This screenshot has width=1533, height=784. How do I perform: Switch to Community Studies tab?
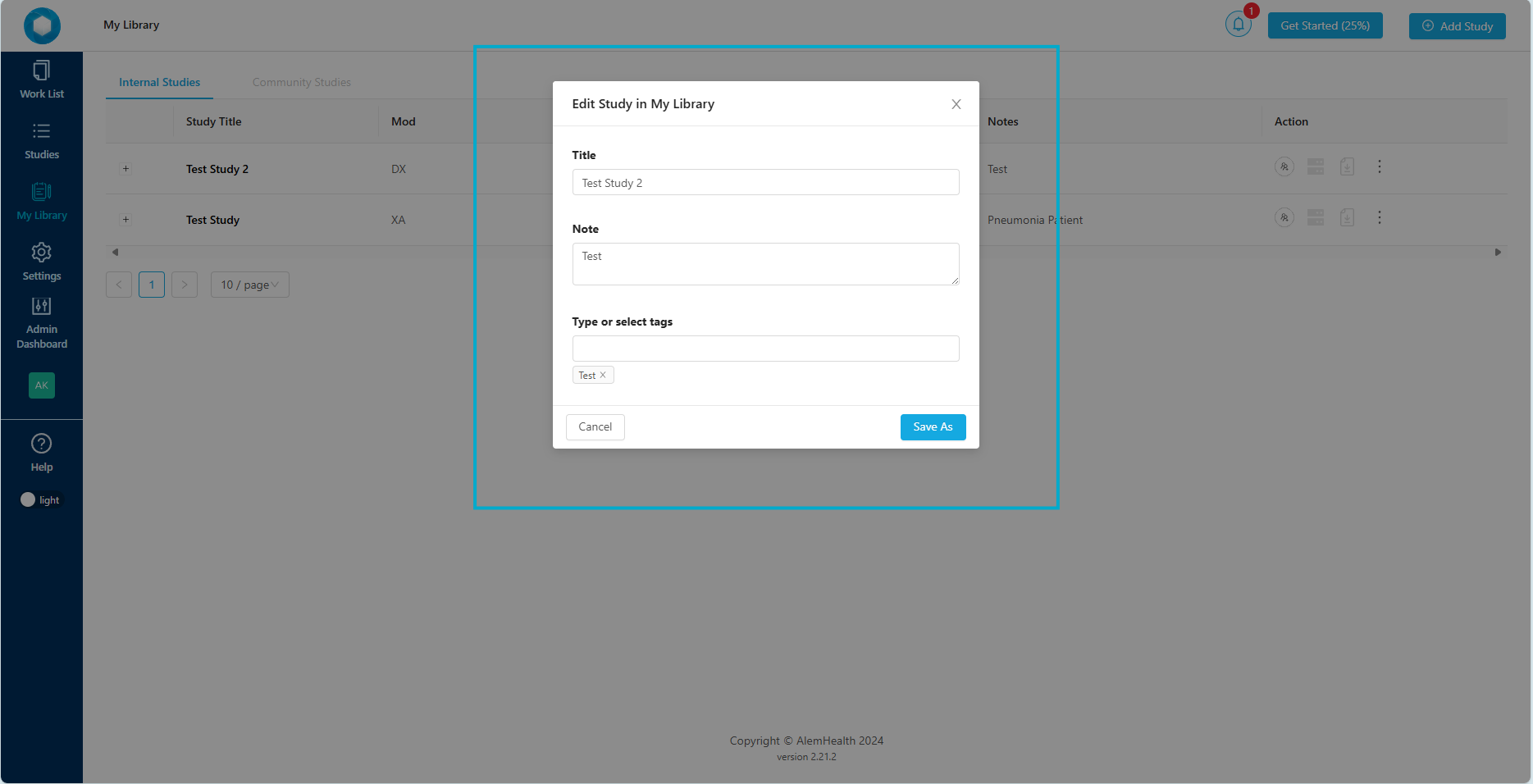[302, 82]
